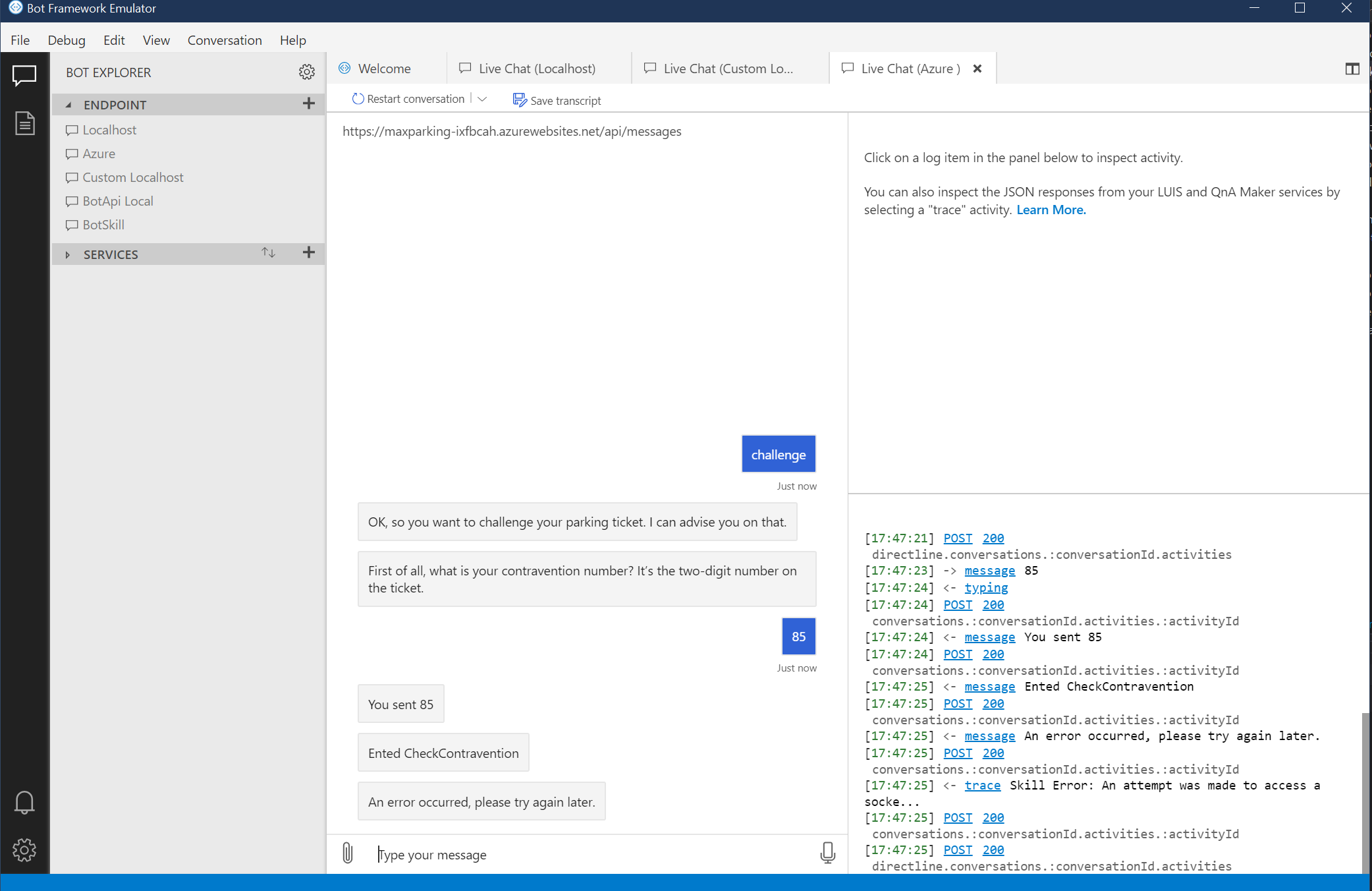This screenshot has width=1372, height=891.
Task: Click the log panel scrollbar thumb
Action: (x=1365, y=791)
